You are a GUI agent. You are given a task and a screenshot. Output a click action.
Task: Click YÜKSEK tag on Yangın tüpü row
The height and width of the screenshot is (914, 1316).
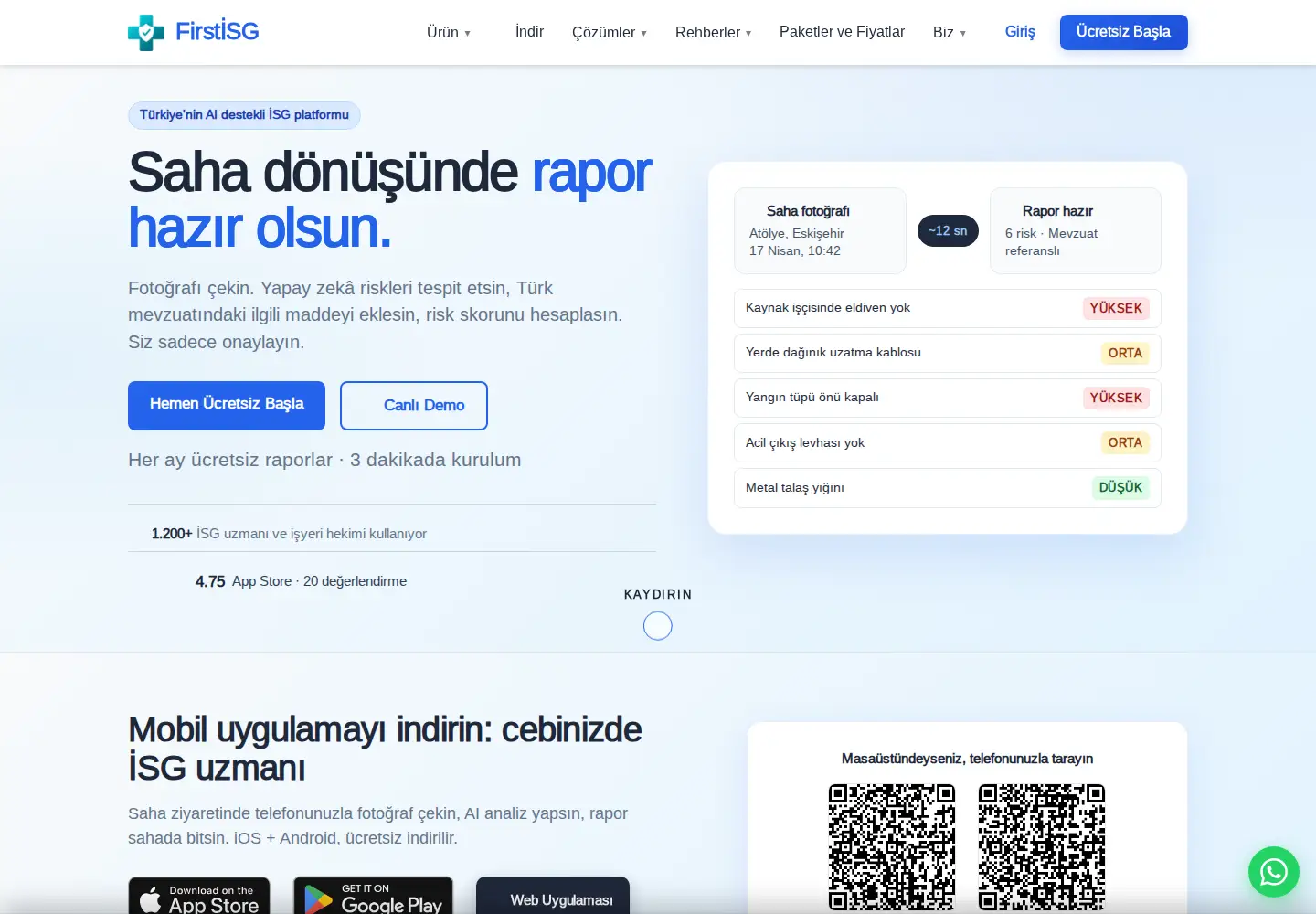(x=1116, y=398)
